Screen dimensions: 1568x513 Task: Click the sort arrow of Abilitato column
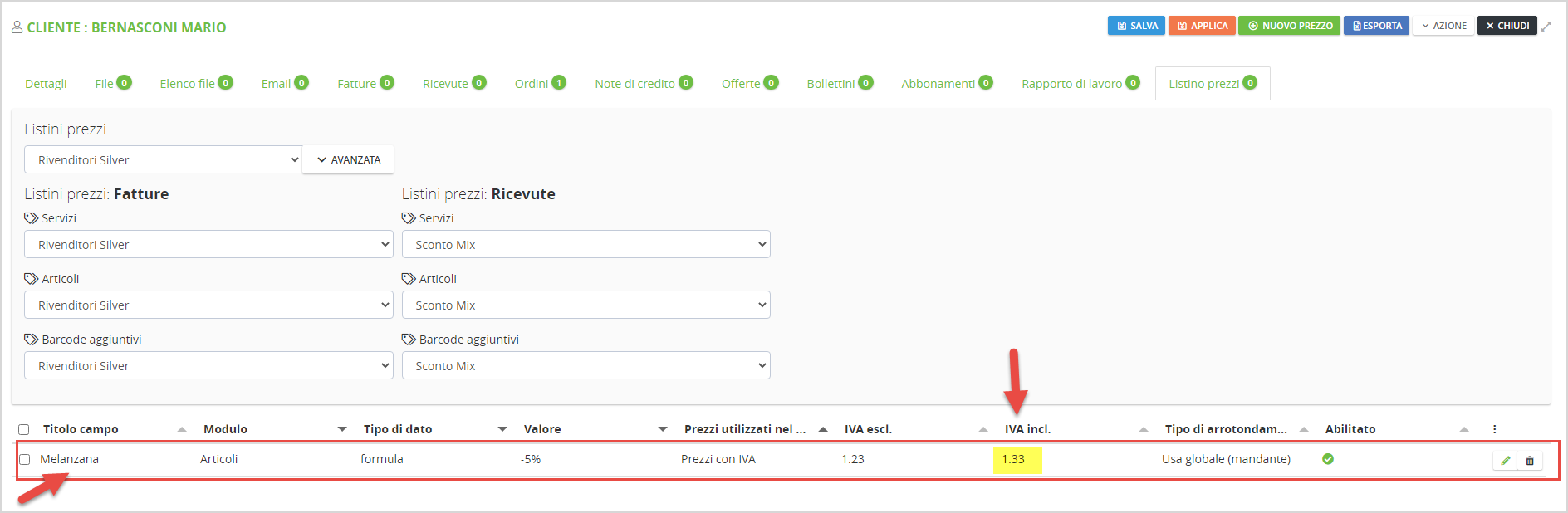point(1464,429)
